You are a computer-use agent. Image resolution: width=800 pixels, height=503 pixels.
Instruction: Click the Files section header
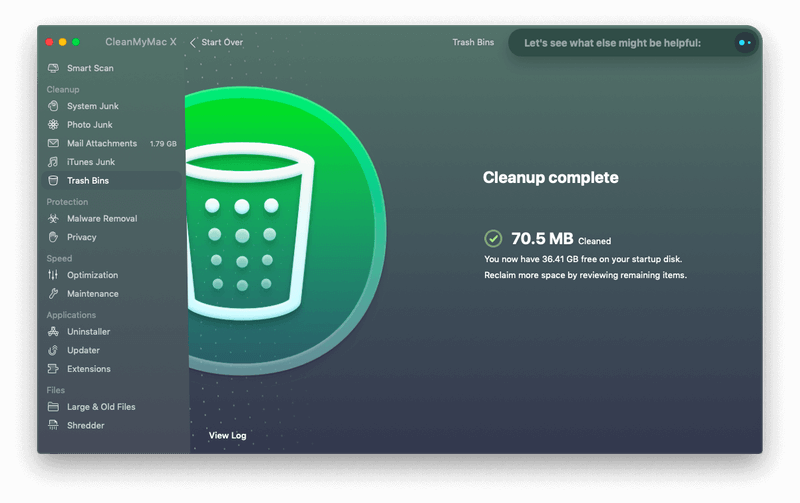[56, 390]
